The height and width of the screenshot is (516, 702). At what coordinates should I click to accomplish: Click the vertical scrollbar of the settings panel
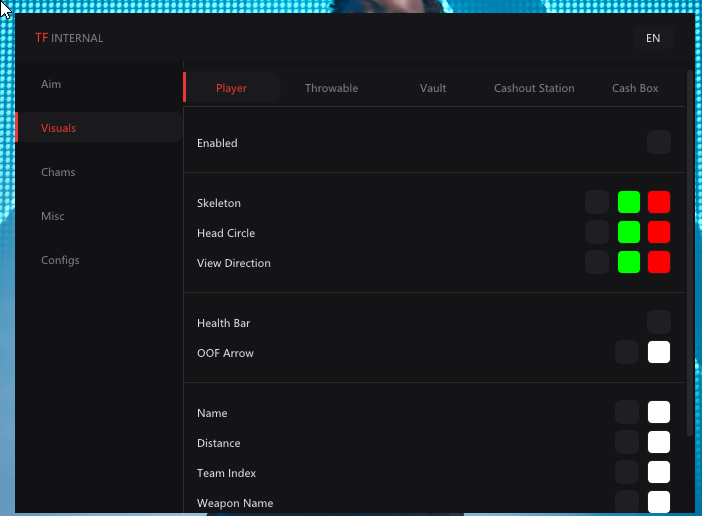tap(690, 253)
